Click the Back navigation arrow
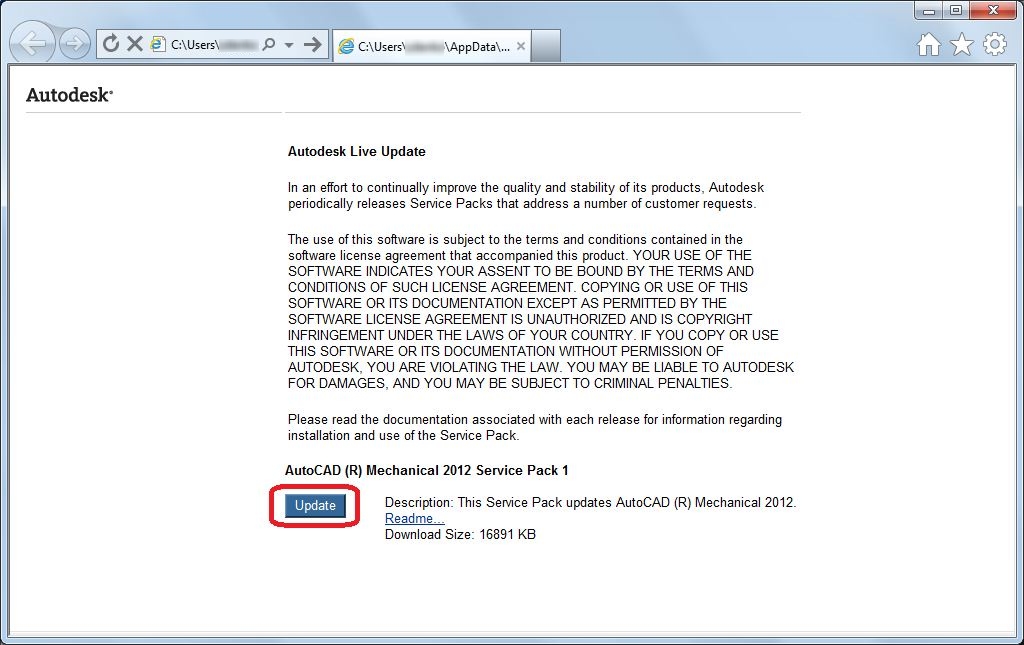This screenshot has width=1024, height=645. click(x=31, y=43)
